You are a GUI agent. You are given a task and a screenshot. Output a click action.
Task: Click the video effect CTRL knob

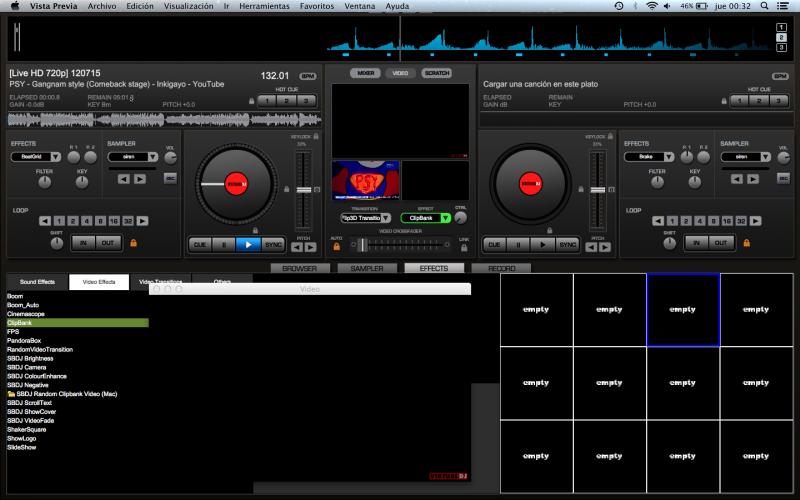(x=460, y=218)
